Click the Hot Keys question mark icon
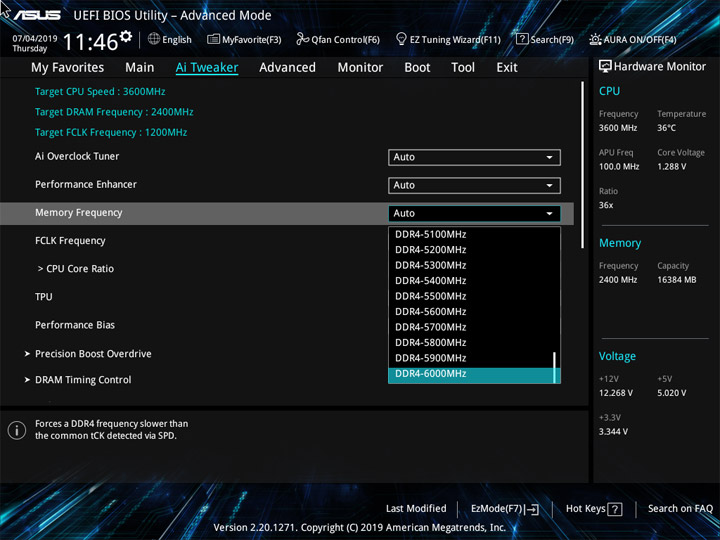 pos(614,509)
